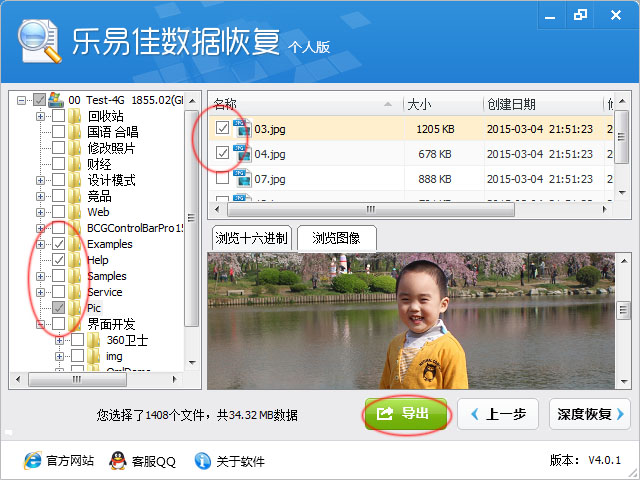The width and height of the screenshot is (640, 480).
Task: Sort by 大小 column header
Action: 444,104
